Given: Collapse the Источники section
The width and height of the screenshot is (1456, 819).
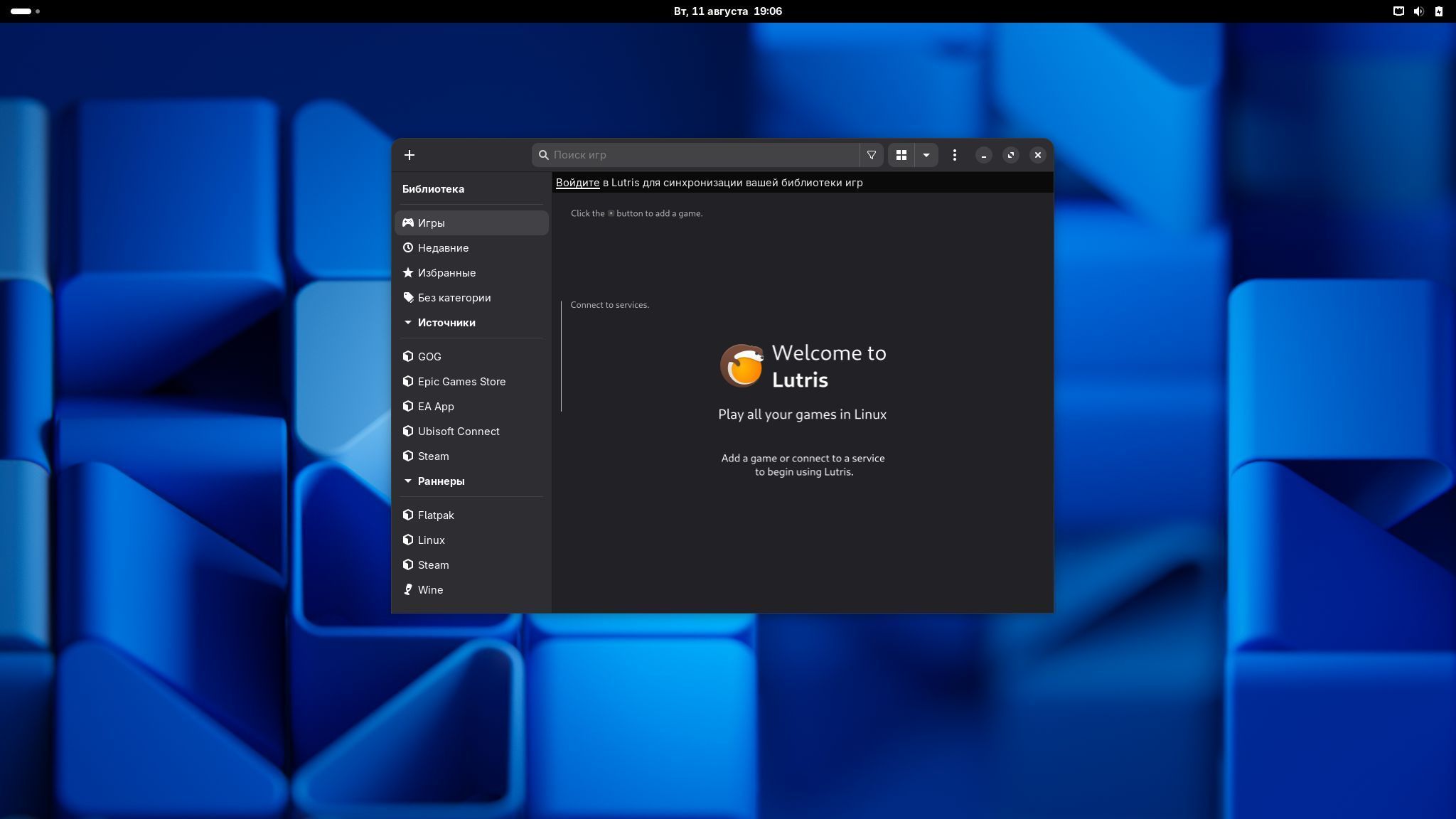Looking at the screenshot, I should [408, 323].
